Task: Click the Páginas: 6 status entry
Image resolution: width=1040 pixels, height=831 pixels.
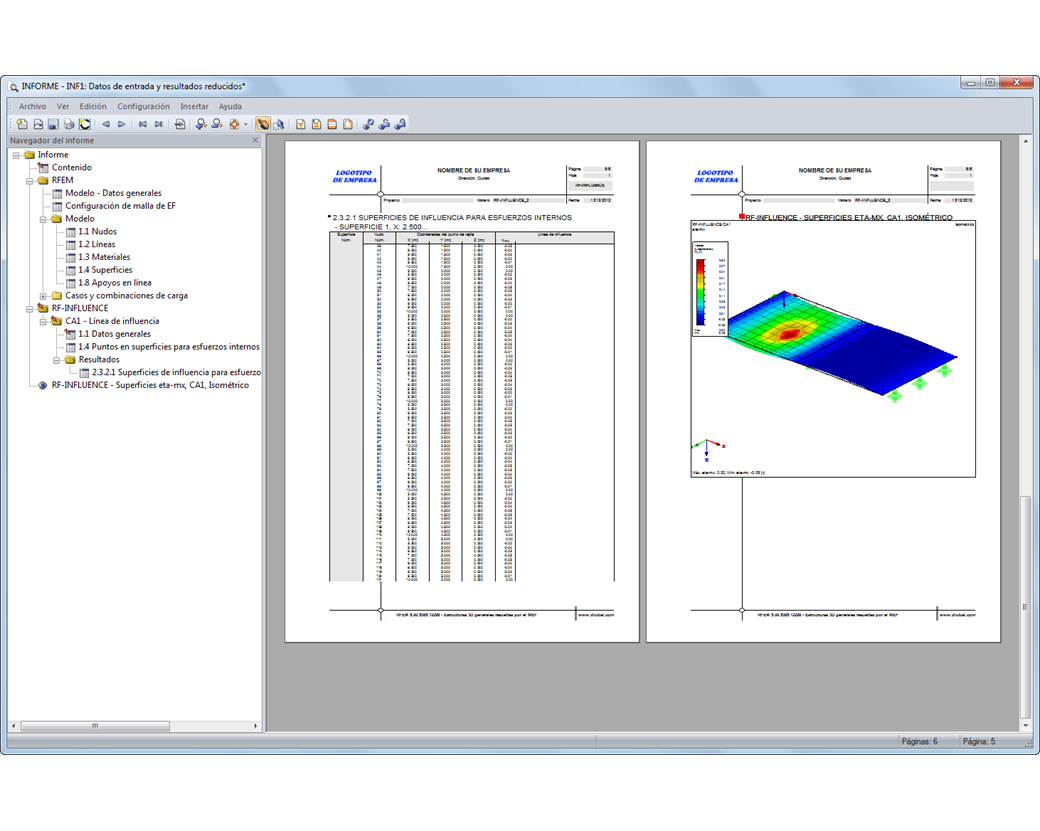Action: pos(919,741)
